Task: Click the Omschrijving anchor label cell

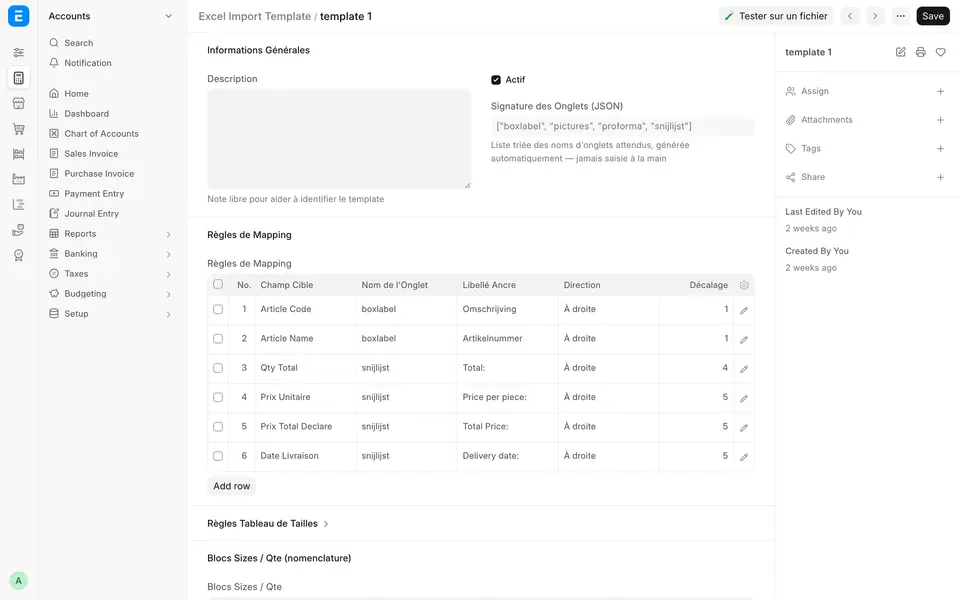Action: pos(508,309)
